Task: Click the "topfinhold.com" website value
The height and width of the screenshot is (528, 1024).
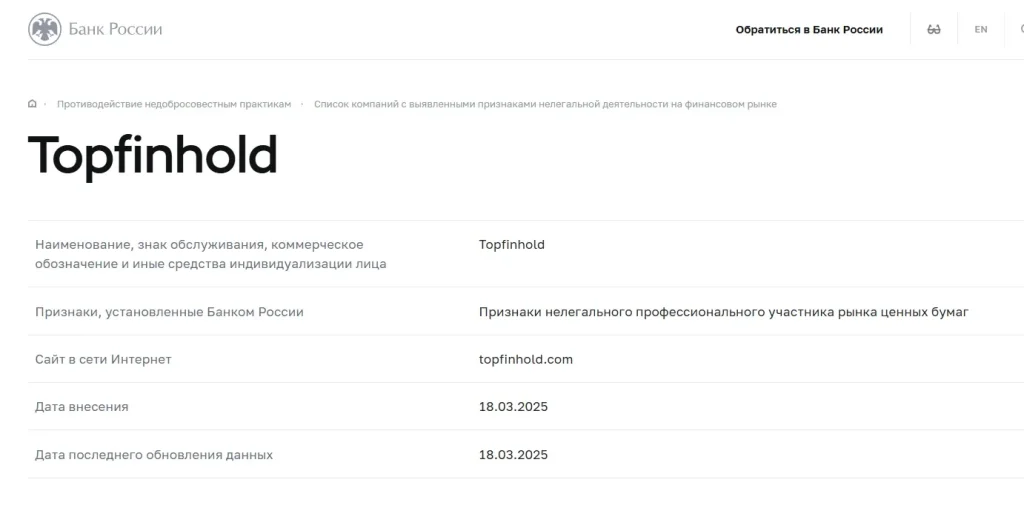Action: pos(526,359)
